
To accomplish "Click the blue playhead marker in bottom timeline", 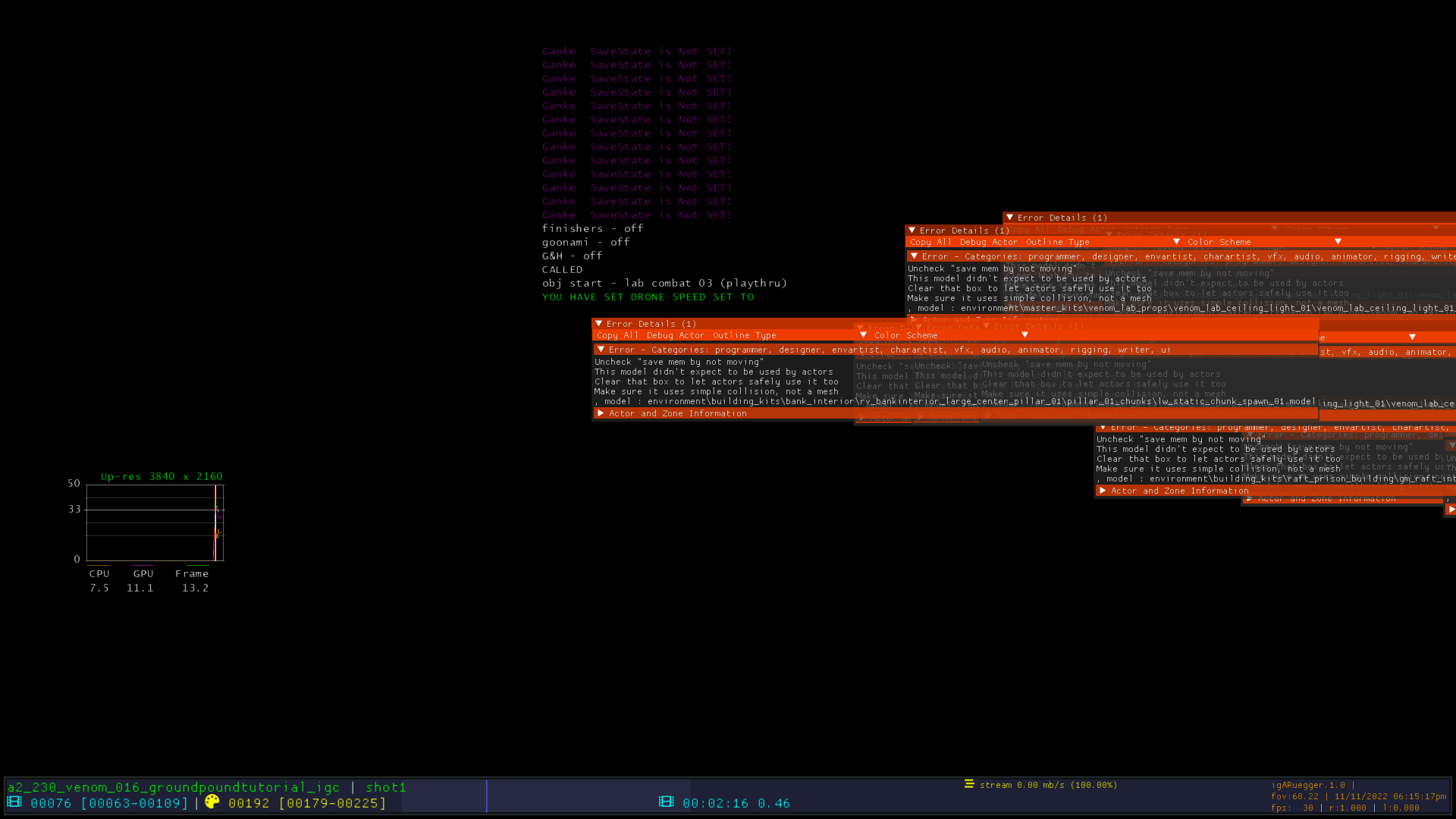I will tap(487, 796).
